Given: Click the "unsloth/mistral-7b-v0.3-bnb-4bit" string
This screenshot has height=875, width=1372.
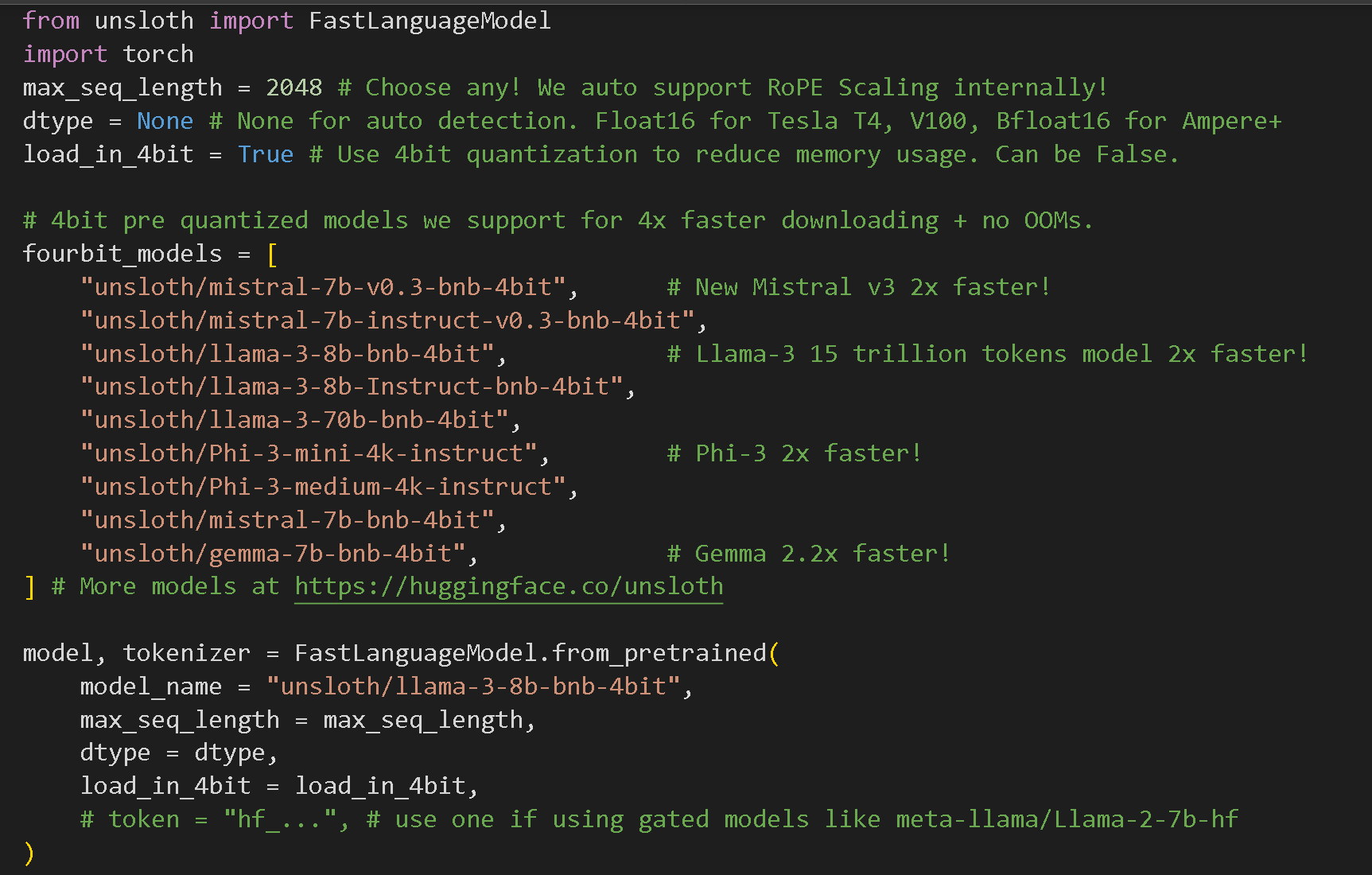Looking at the screenshot, I should point(323,287).
